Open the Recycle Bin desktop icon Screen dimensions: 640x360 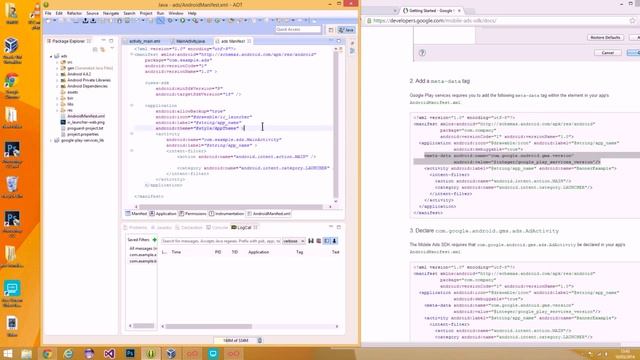pyautogui.click(x=12, y=187)
